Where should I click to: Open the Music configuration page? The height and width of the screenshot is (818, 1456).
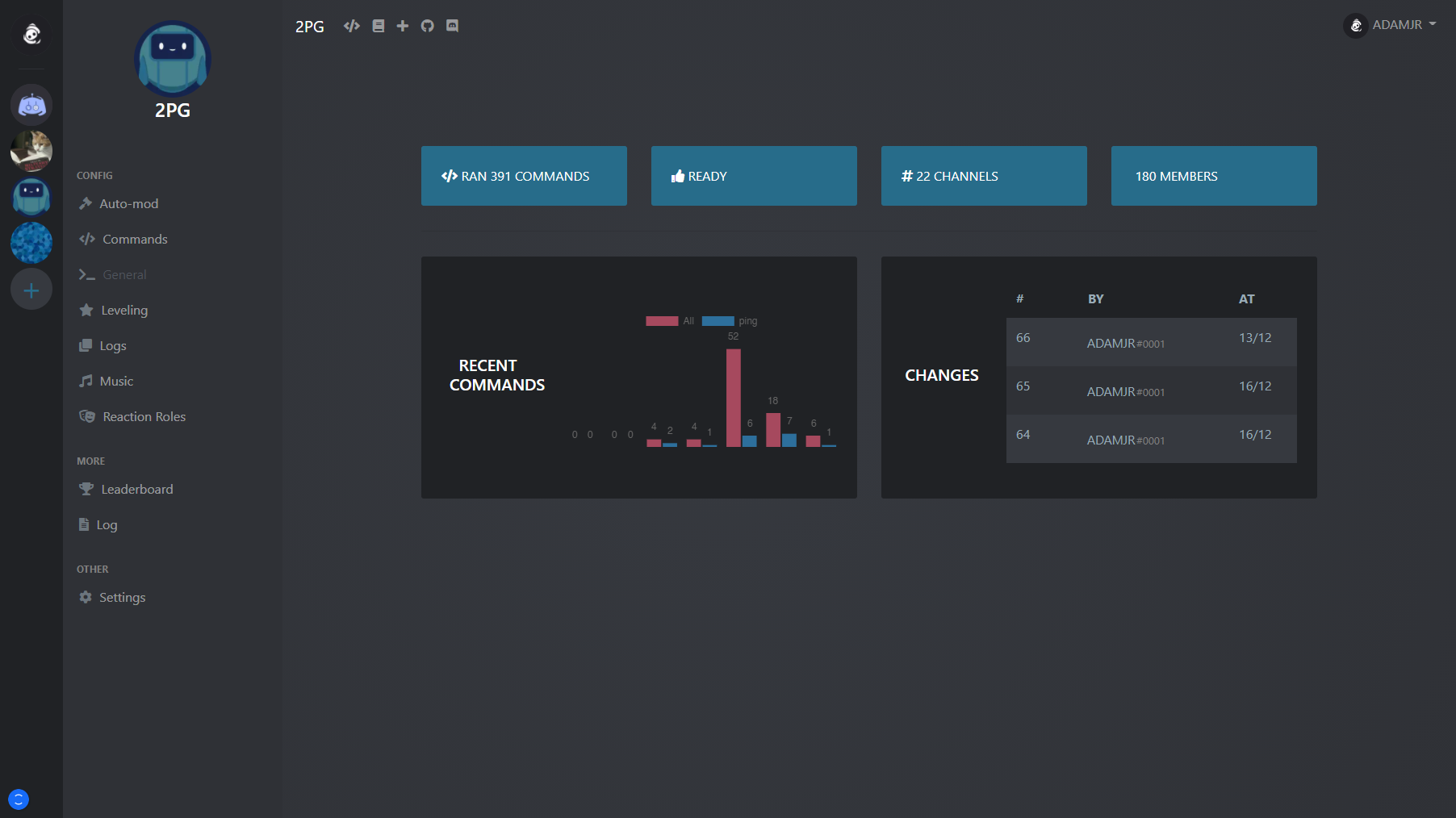pyautogui.click(x=115, y=381)
